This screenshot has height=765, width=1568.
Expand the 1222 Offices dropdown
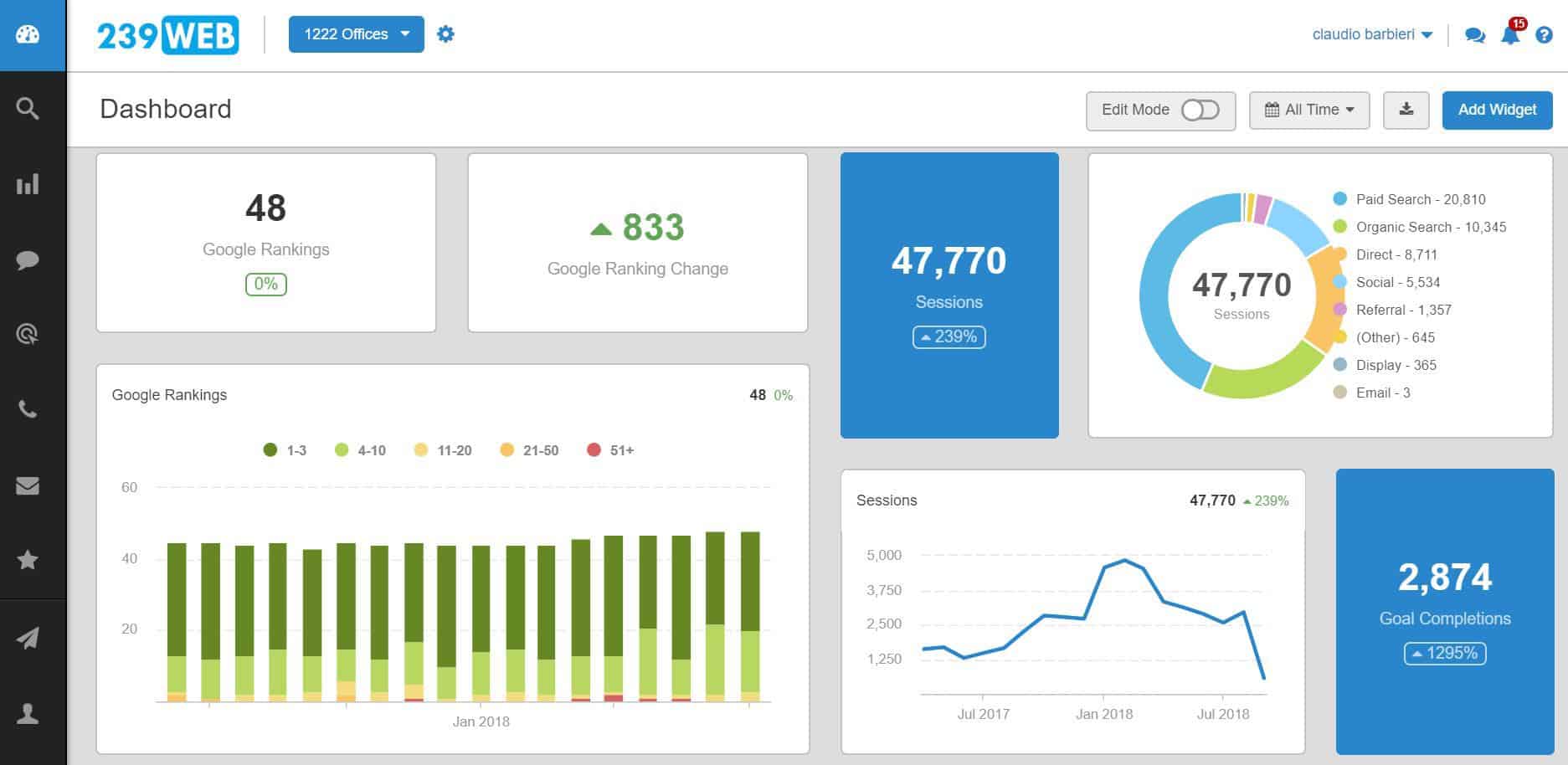click(357, 34)
